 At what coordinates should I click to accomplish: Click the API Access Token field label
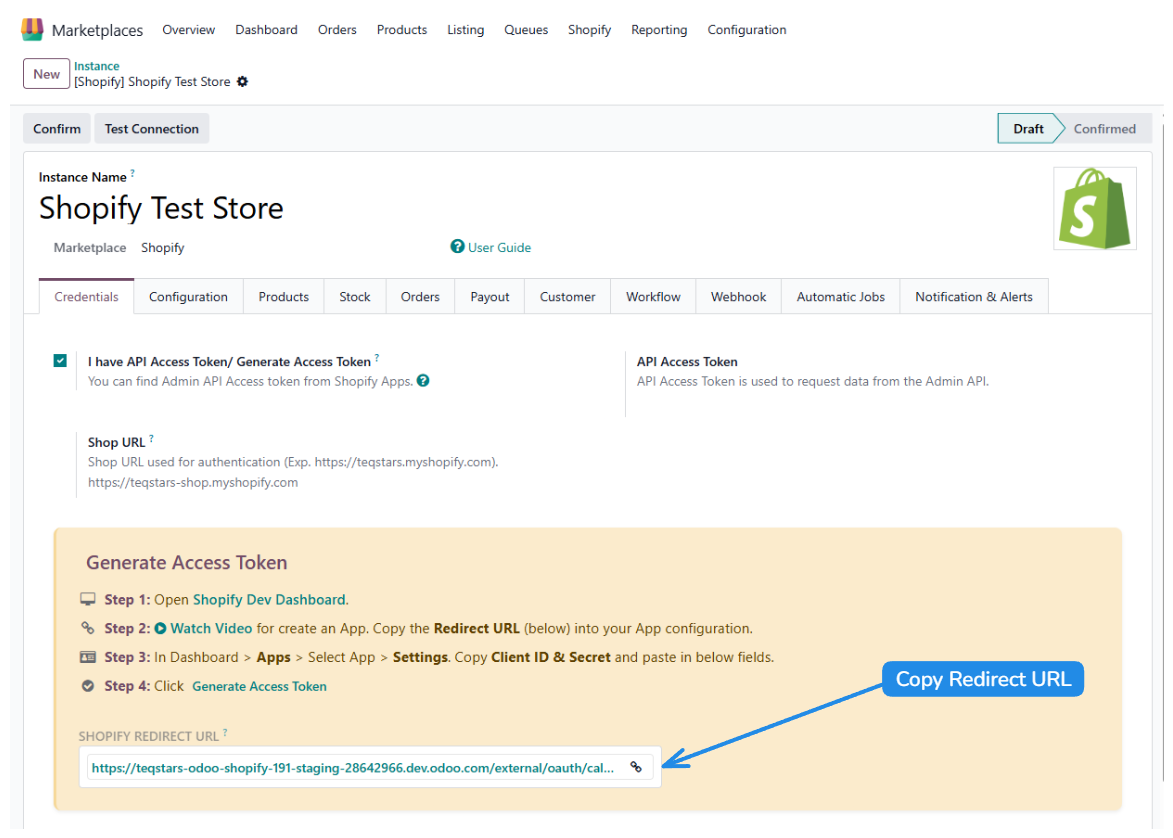click(x=687, y=361)
